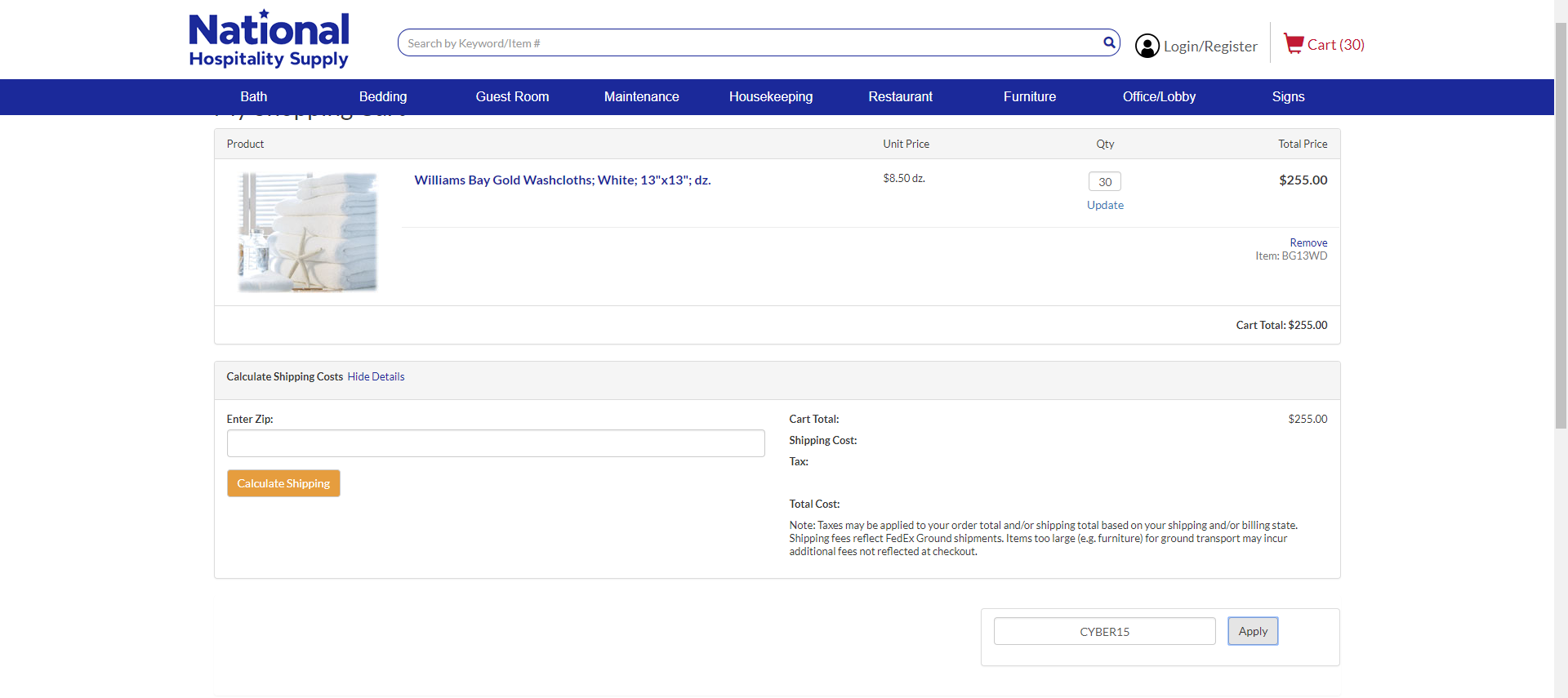Select the Cart Total: $255.00 text
This screenshot has width=1568, height=698.
point(1281,325)
